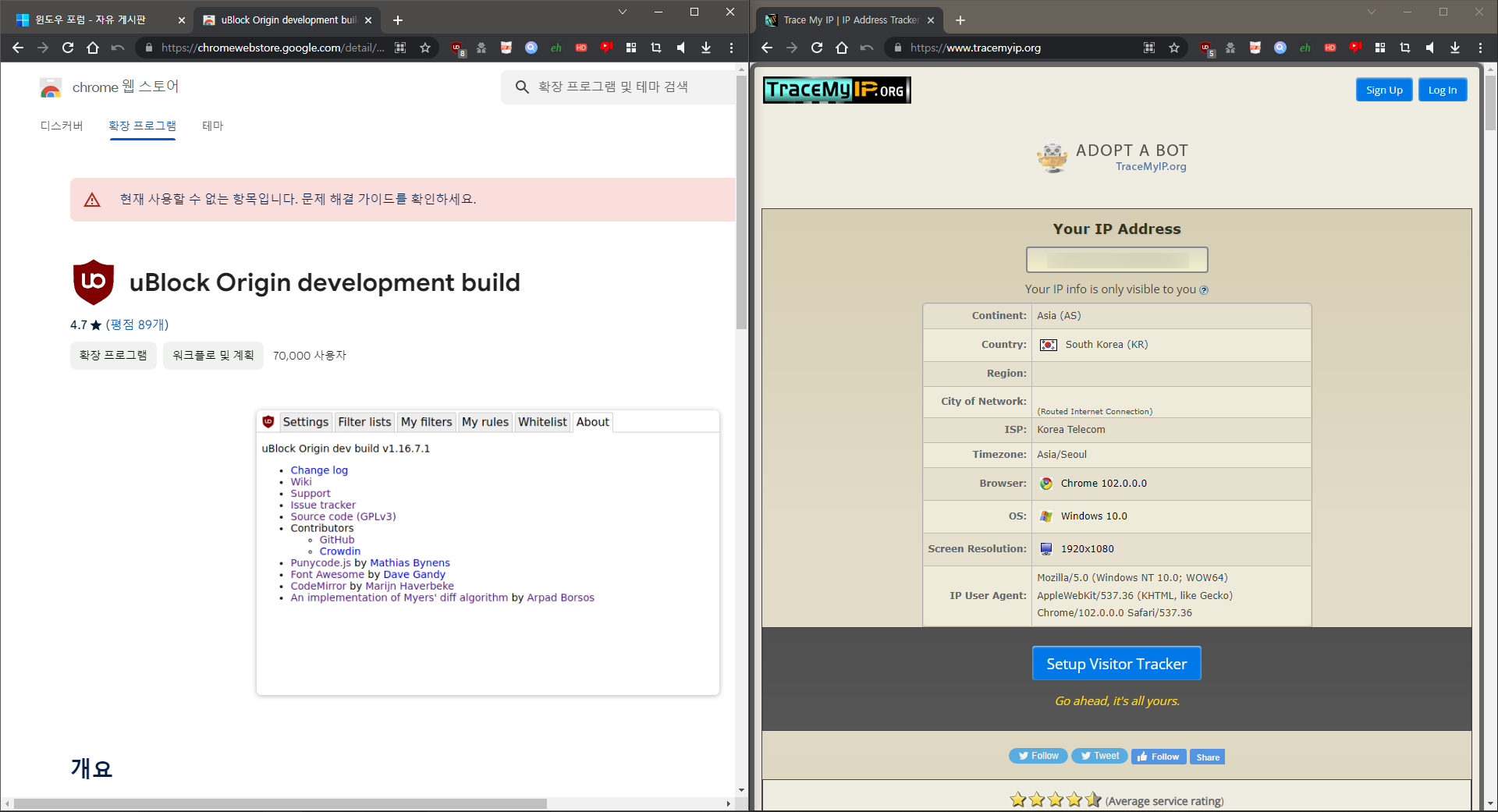
Task: Click the 'eh' extension icon in left window
Action: coord(556,48)
